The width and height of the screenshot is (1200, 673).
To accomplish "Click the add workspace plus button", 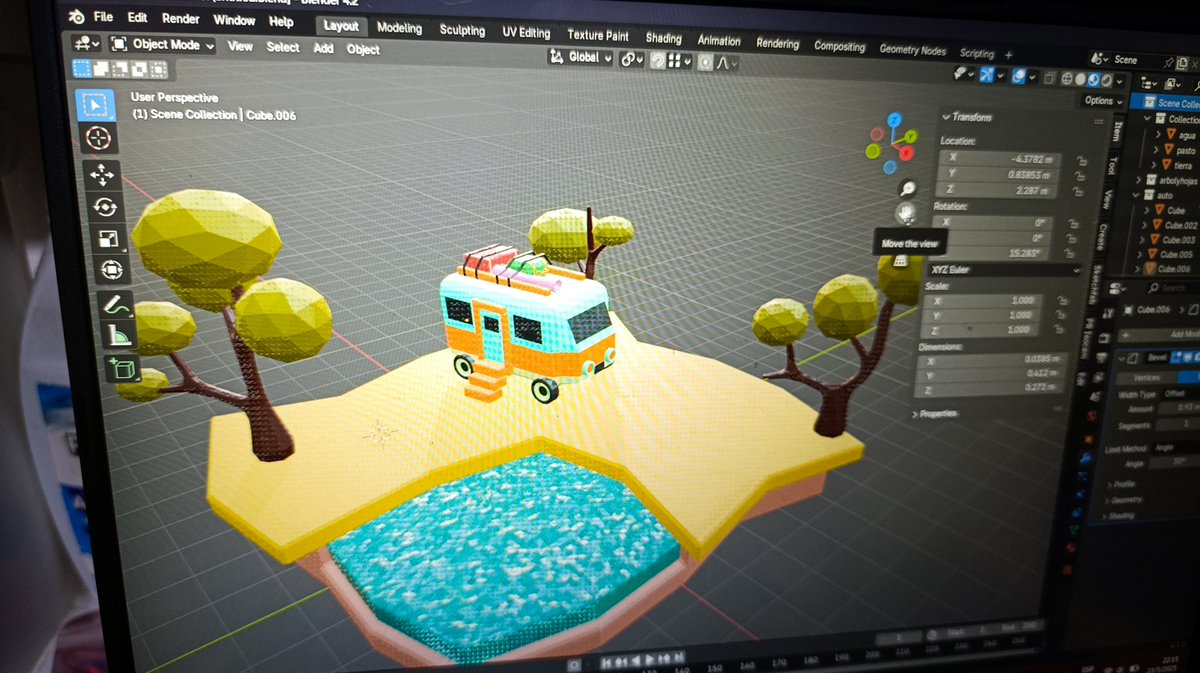I will tap(1008, 55).
